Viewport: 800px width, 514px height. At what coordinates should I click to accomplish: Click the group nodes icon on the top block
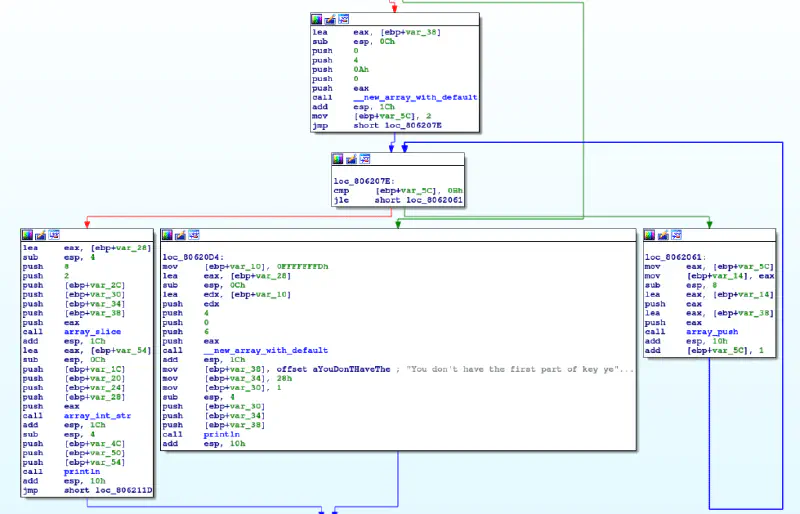343,19
